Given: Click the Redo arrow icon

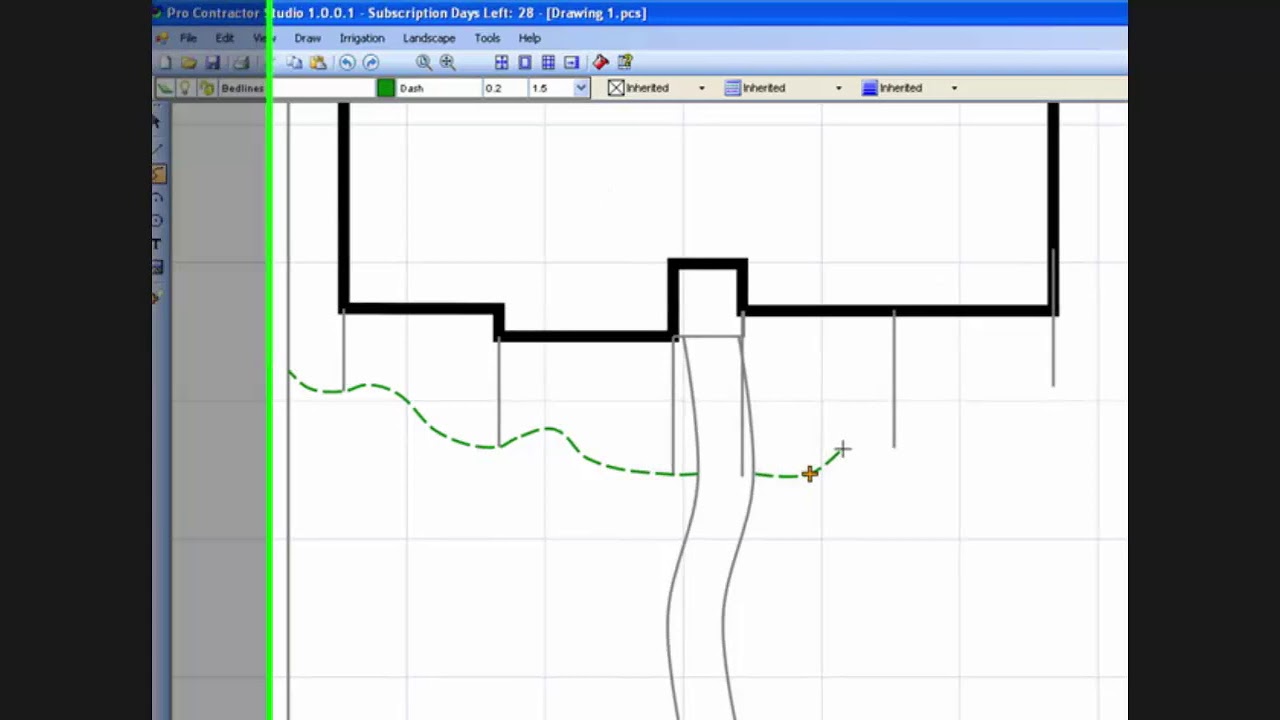Looking at the screenshot, I should [x=371, y=63].
